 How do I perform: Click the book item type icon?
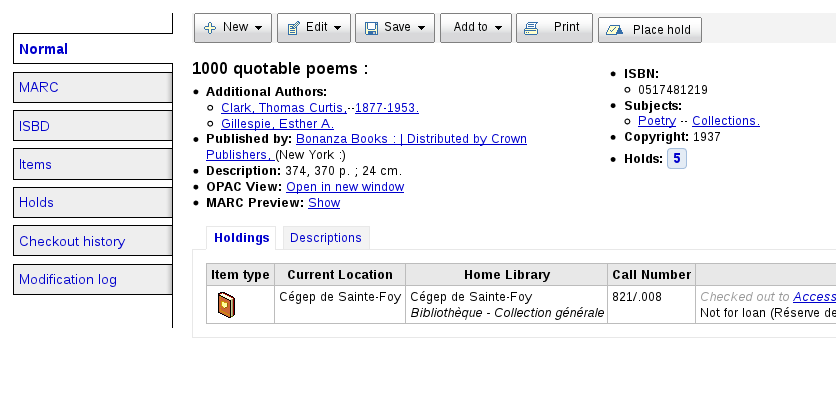227,305
